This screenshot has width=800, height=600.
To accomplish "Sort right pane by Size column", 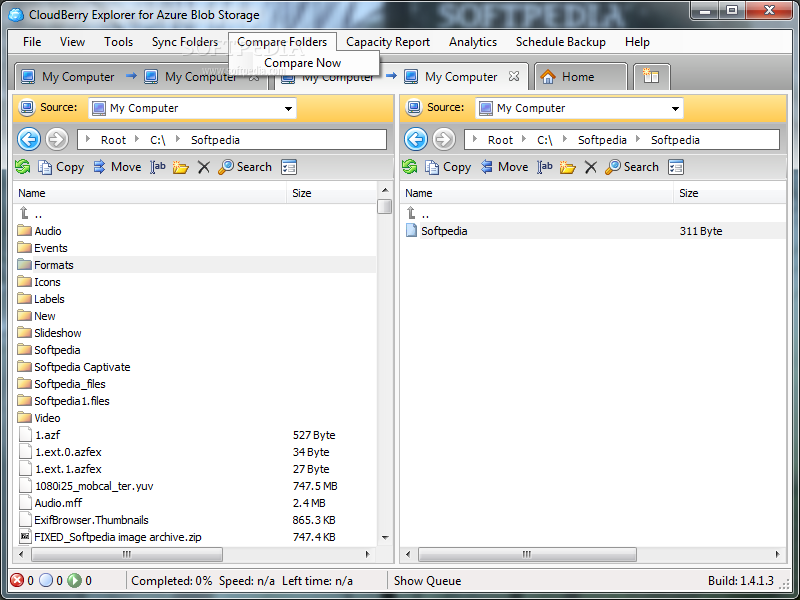I will (x=730, y=193).
